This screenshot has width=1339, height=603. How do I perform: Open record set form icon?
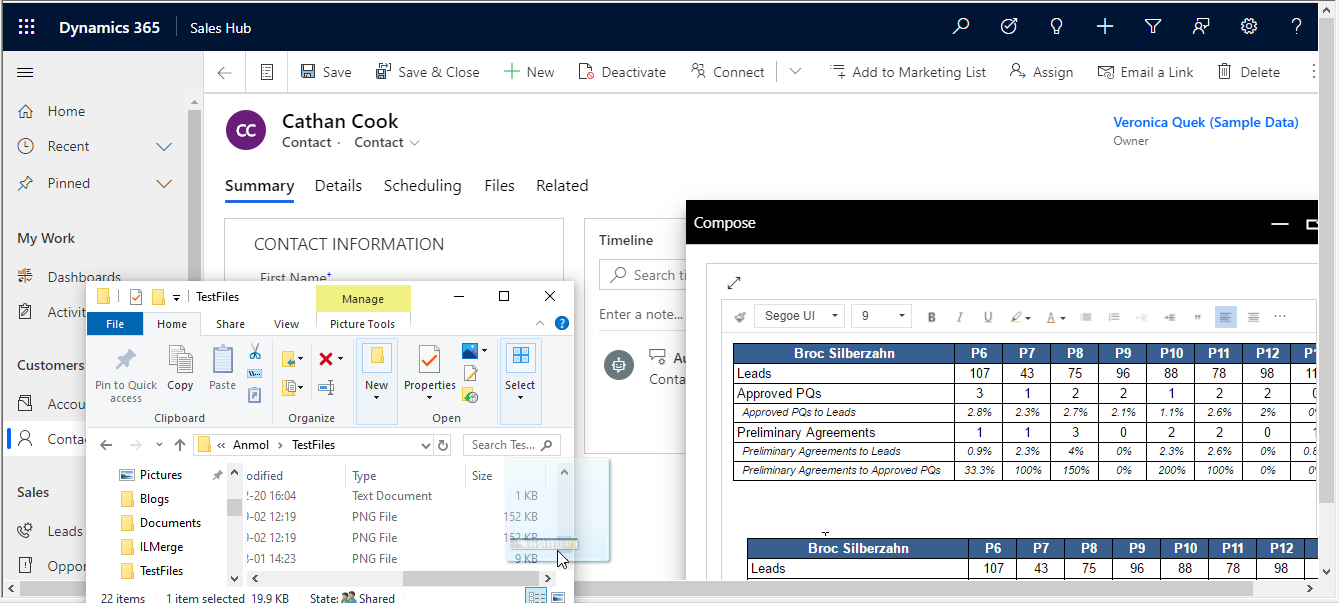coord(267,72)
